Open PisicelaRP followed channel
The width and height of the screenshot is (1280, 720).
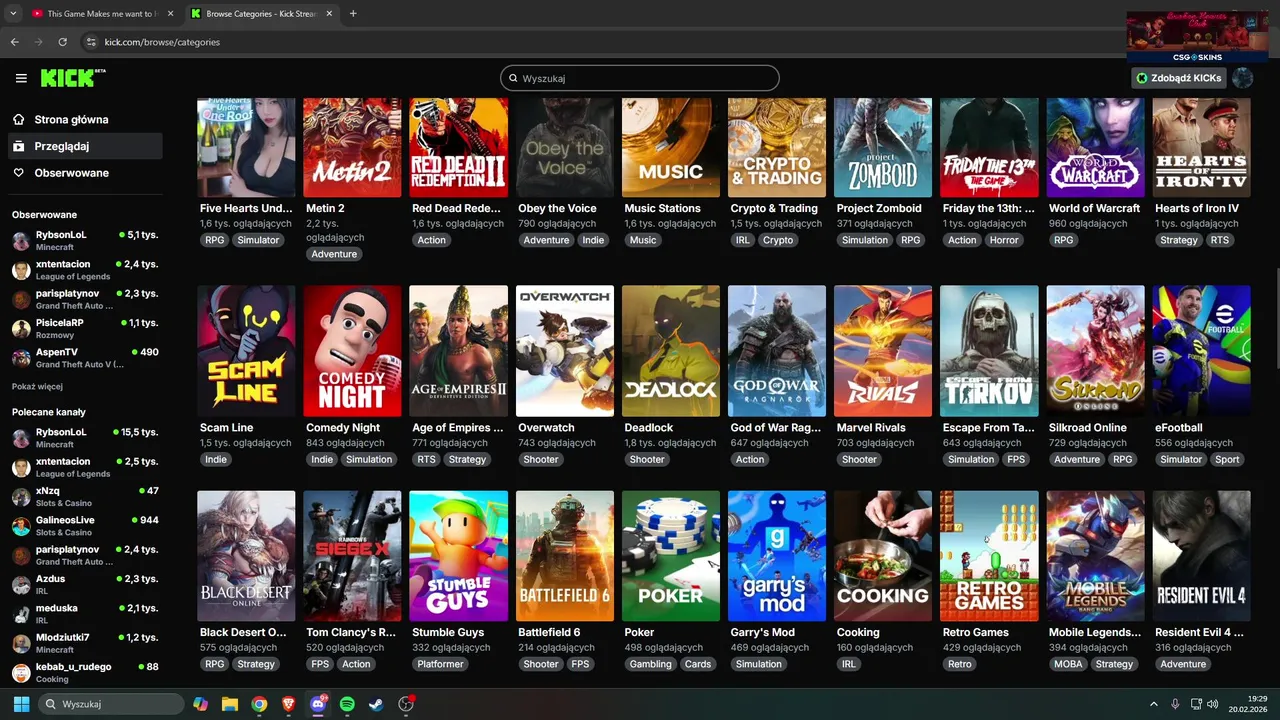click(x=84, y=329)
